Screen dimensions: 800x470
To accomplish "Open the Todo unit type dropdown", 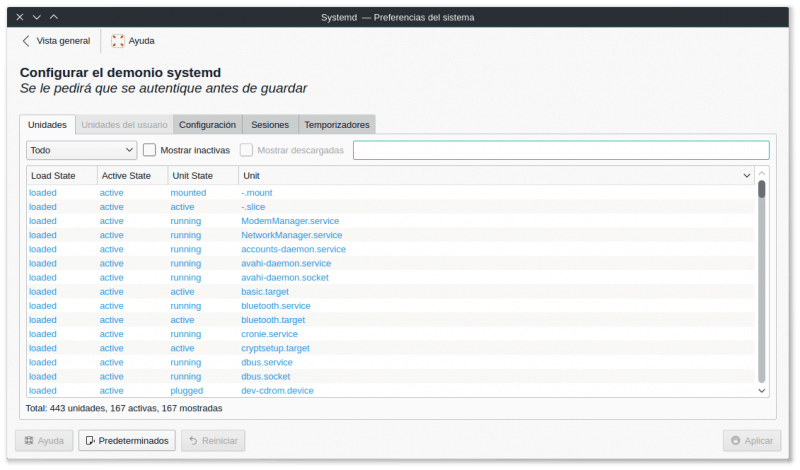I will (x=82, y=150).
